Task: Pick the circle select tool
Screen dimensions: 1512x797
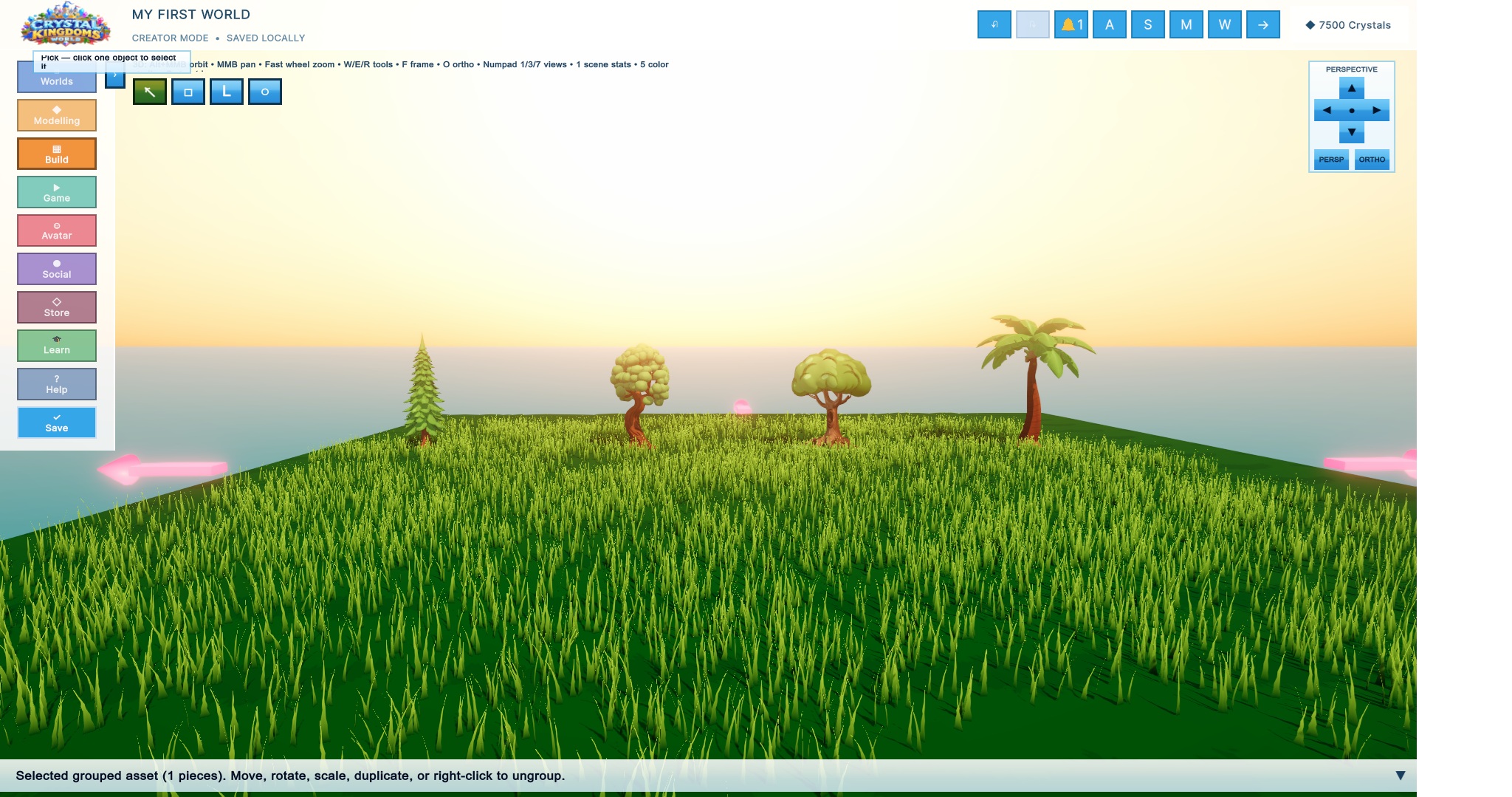Action: [265, 92]
